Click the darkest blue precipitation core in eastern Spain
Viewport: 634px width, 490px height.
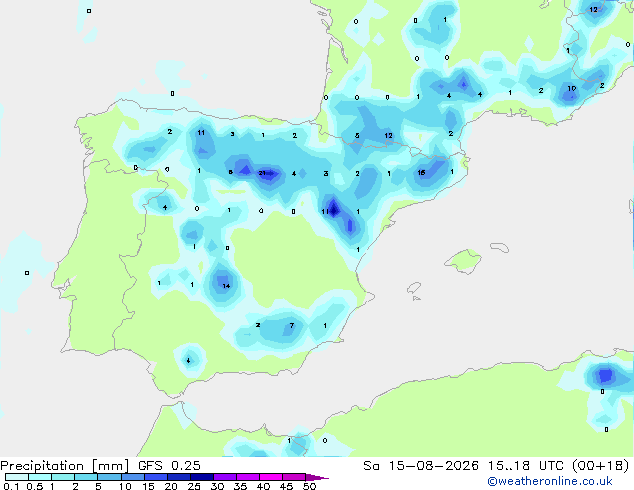click(x=334, y=209)
